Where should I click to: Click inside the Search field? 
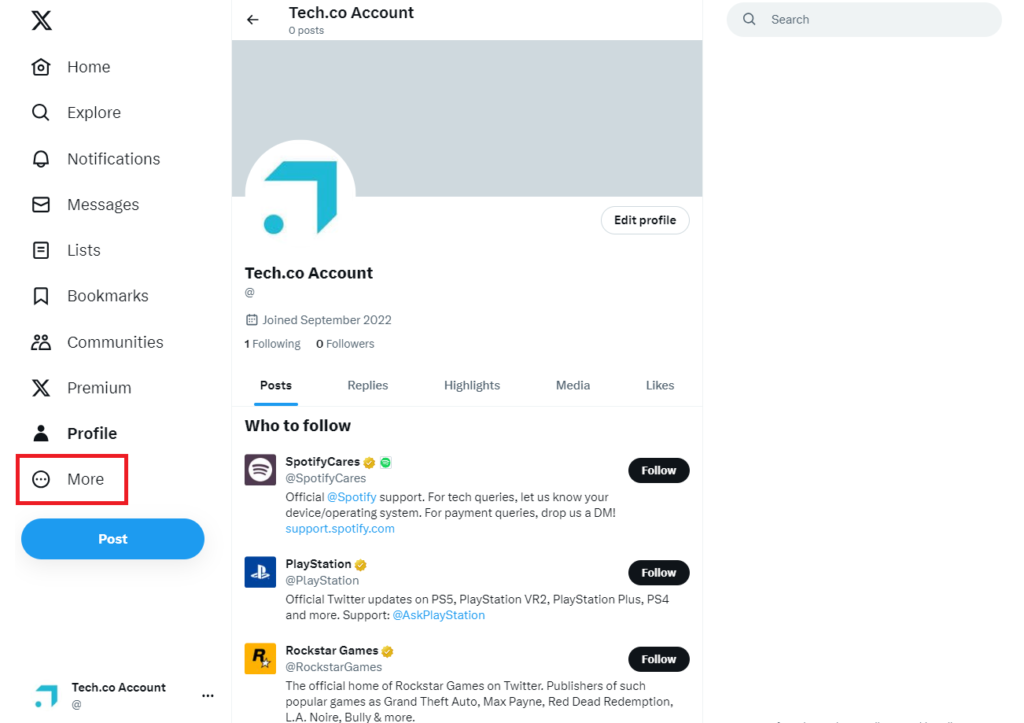tap(863, 19)
